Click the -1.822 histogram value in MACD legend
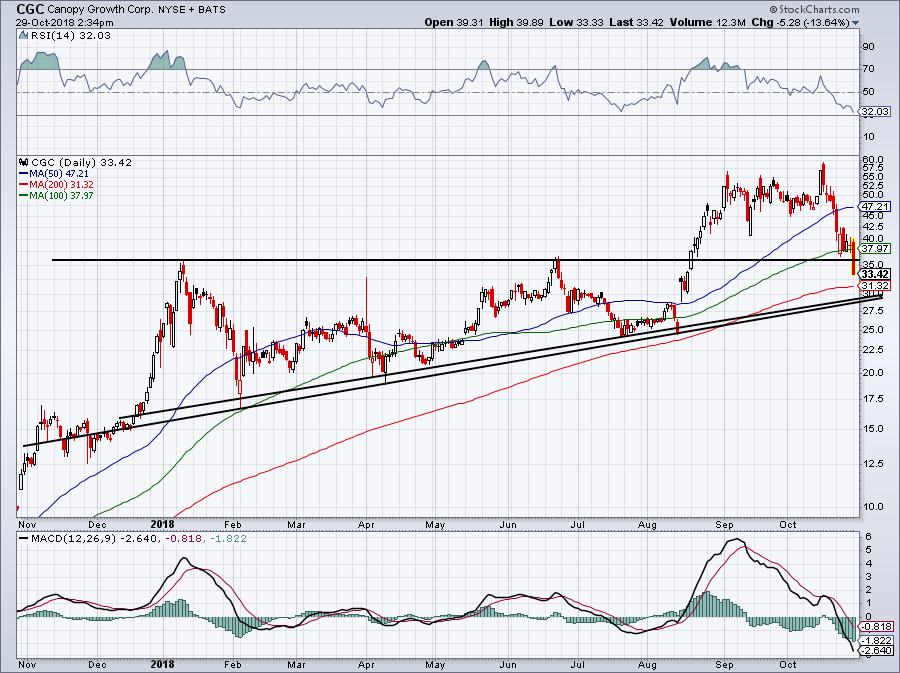Screen dimensions: 900x673 (227, 539)
